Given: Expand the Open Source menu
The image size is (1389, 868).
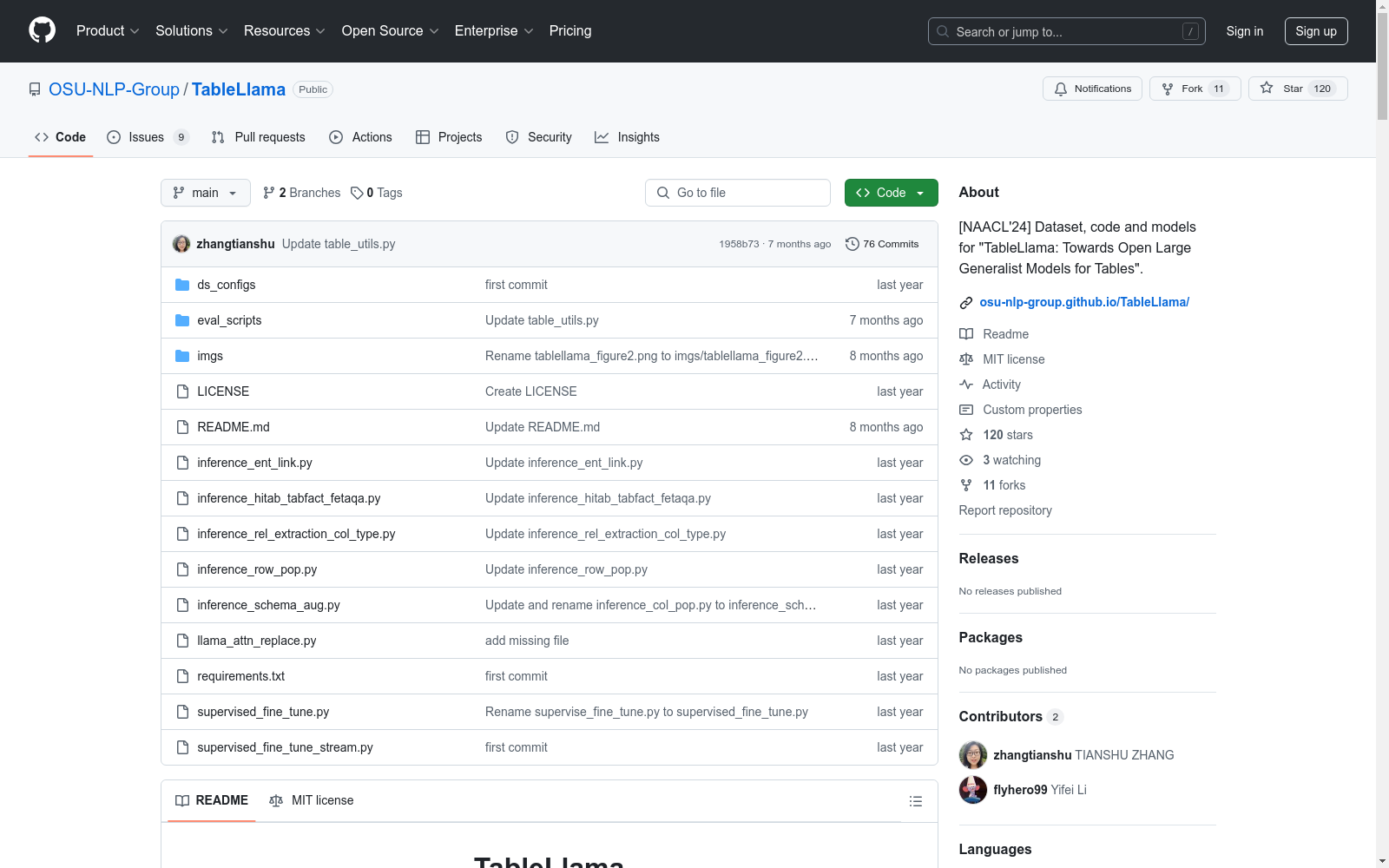Looking at the screenshot, I should (391, 31).
